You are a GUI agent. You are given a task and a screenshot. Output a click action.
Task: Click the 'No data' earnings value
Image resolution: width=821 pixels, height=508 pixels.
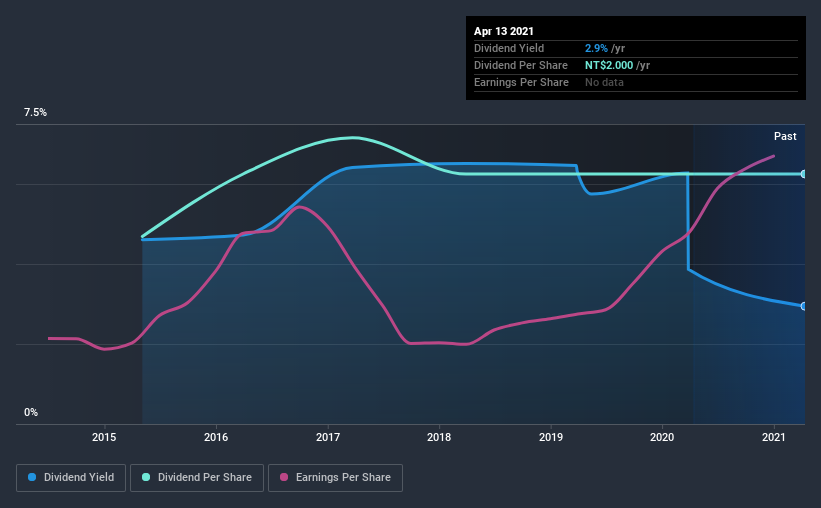[604, 82]
